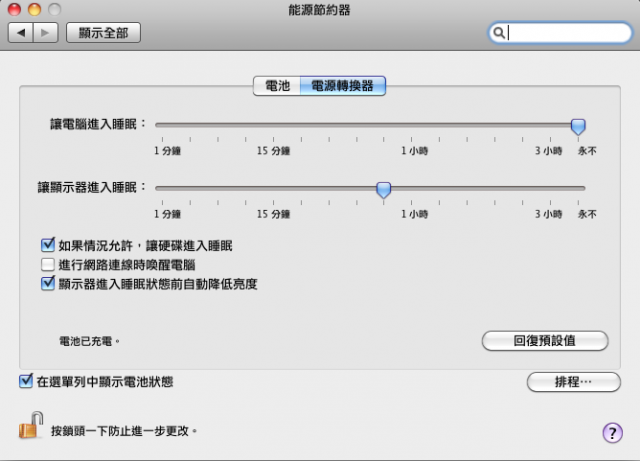The image size is (640, 461).
Task: Go forward with the right arrow button
Action: point(46,33)
